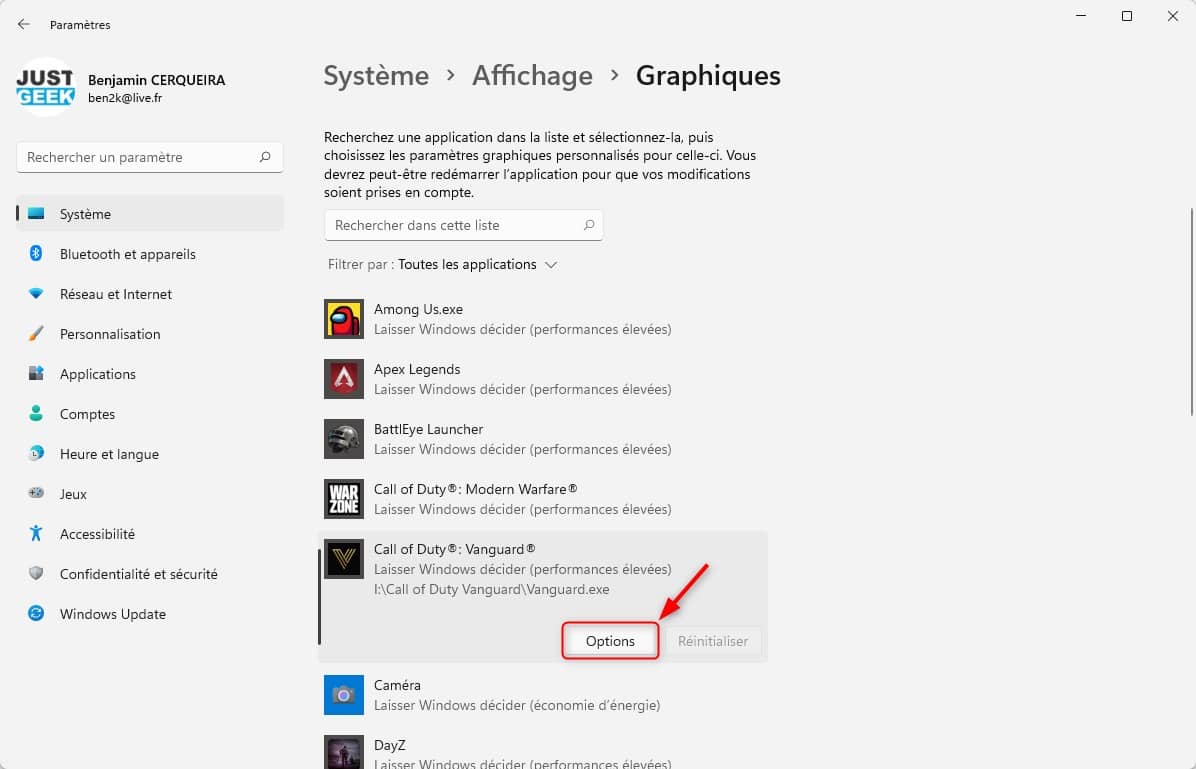
Task: Select the Apex Legends entry
Action: pyautogui.click(x=543, y=379)
